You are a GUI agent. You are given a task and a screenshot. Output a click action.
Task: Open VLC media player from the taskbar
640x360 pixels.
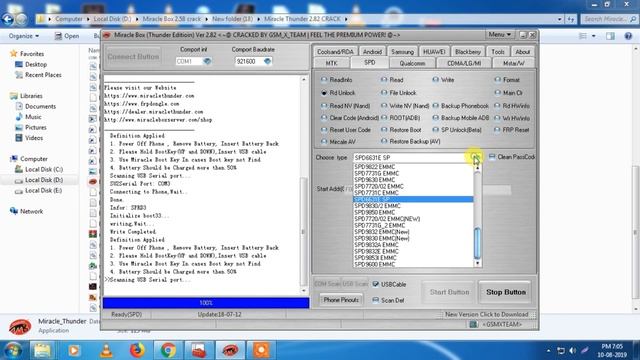106,350
